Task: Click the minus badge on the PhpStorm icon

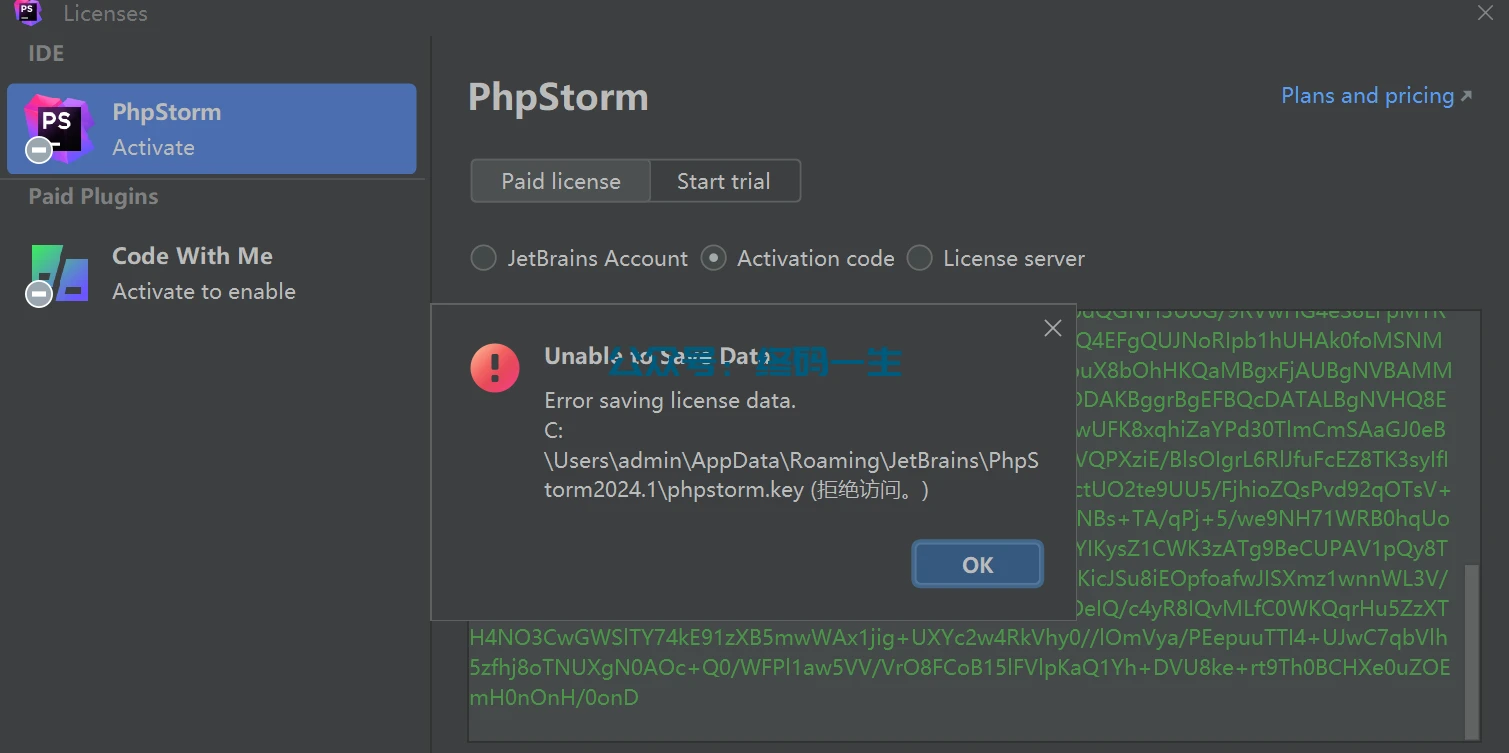Action: 39,150
